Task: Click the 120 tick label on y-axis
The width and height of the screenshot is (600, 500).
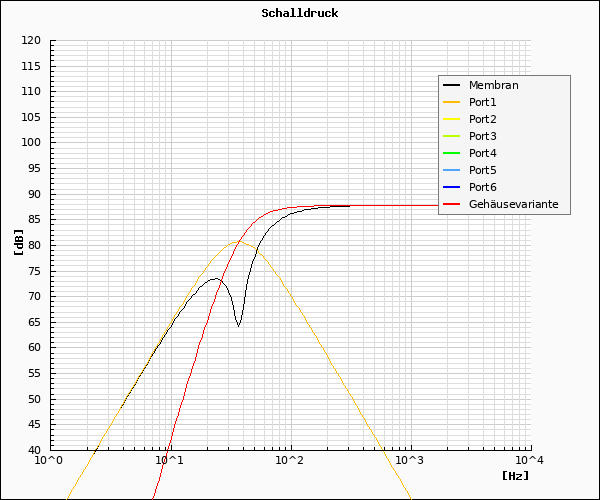Action: 31,41
